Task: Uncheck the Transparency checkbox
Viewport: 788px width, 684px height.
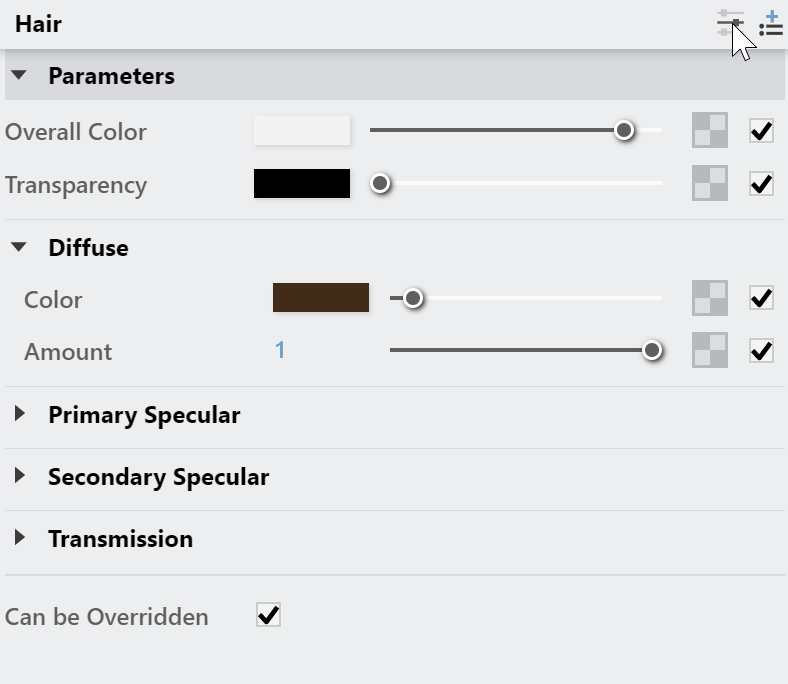Action: [761, 183]
